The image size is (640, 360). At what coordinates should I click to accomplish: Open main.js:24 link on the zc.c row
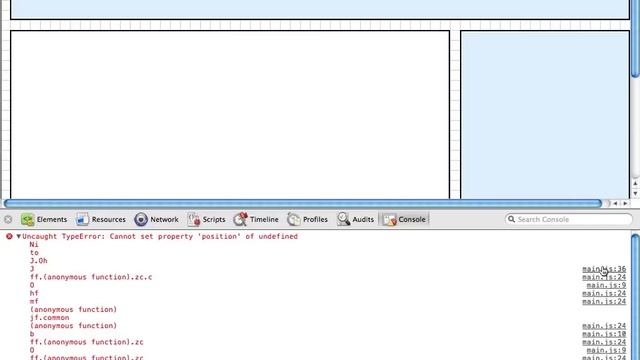604,277
